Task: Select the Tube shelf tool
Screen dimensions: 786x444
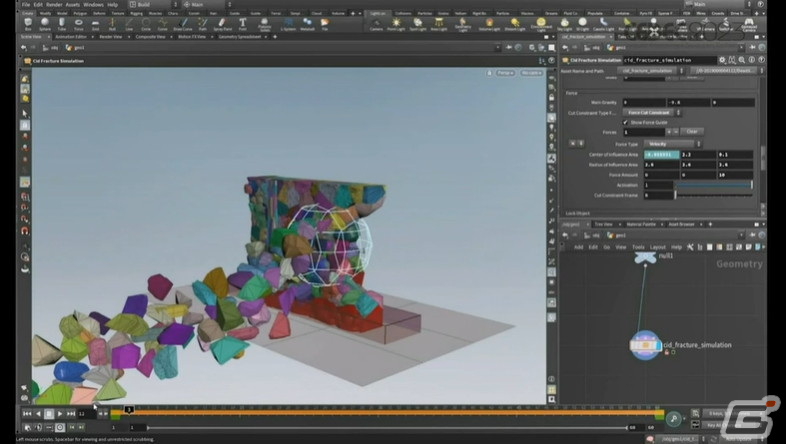Action: coord(62,24)
